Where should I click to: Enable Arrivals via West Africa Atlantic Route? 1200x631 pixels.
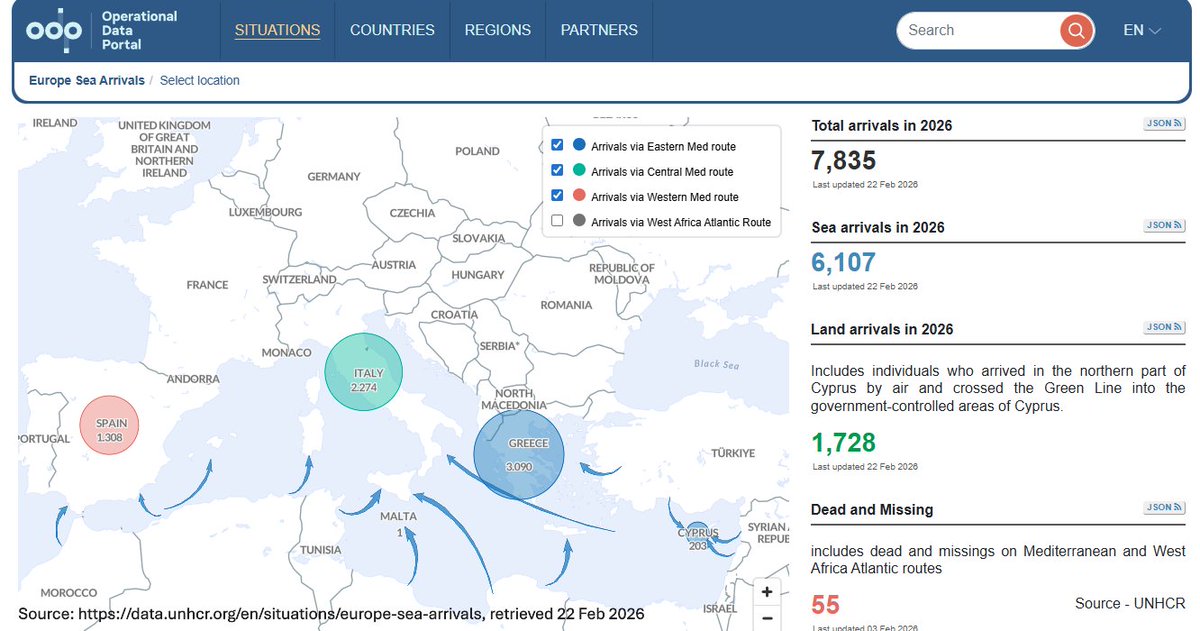557,220
